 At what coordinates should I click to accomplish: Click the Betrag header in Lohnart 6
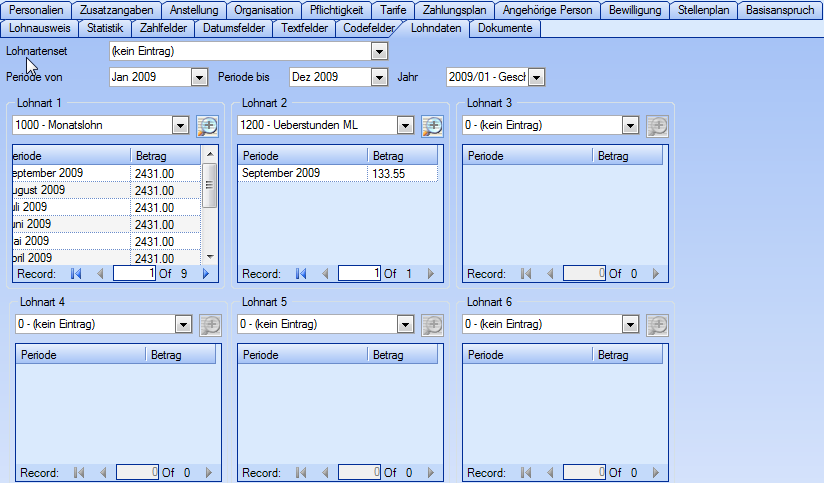627,355
